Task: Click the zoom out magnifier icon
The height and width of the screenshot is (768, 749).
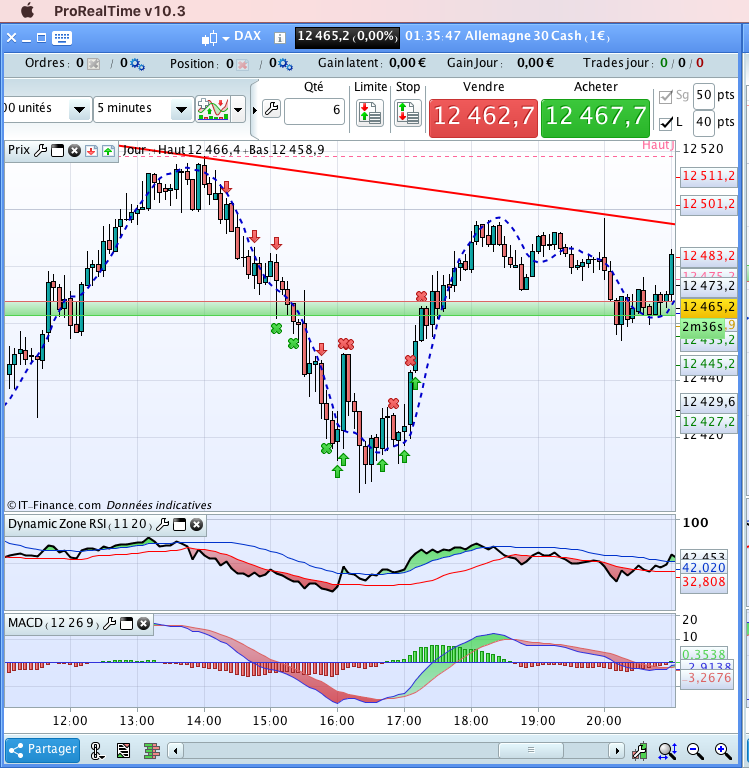Action: 695,750
